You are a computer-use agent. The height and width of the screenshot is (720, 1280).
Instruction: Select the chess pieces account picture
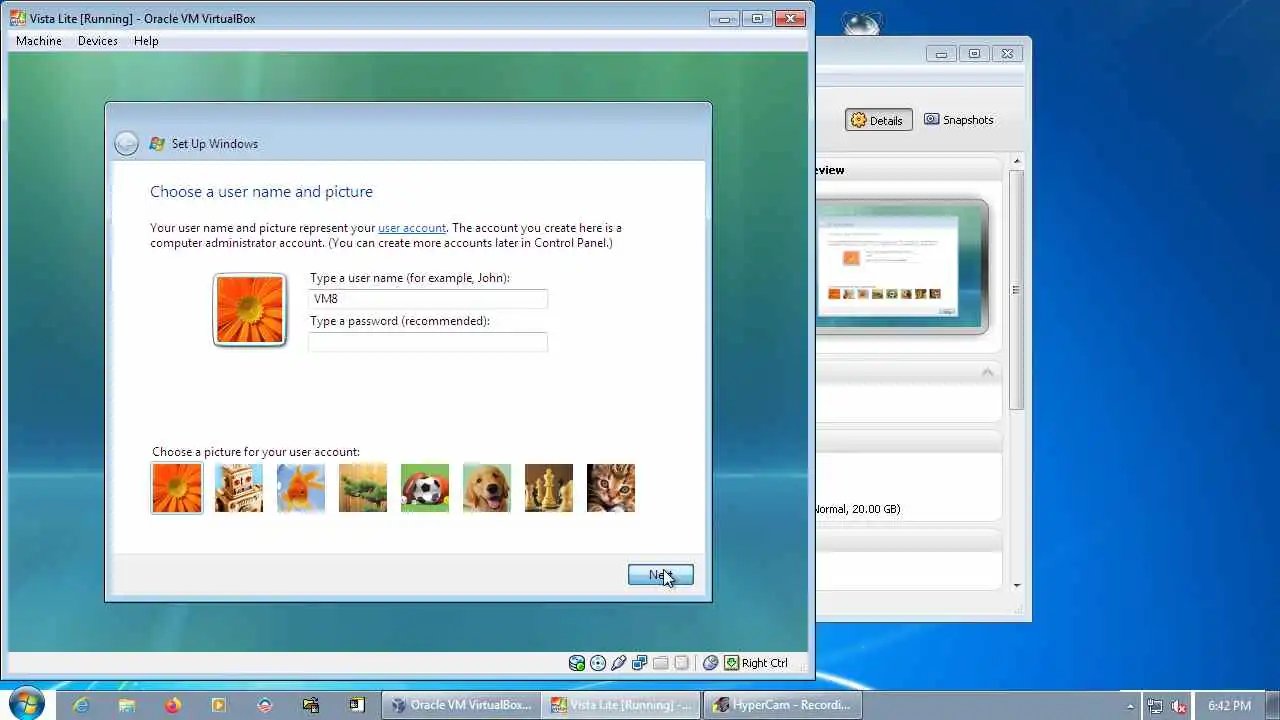click(x=549, y=488)
